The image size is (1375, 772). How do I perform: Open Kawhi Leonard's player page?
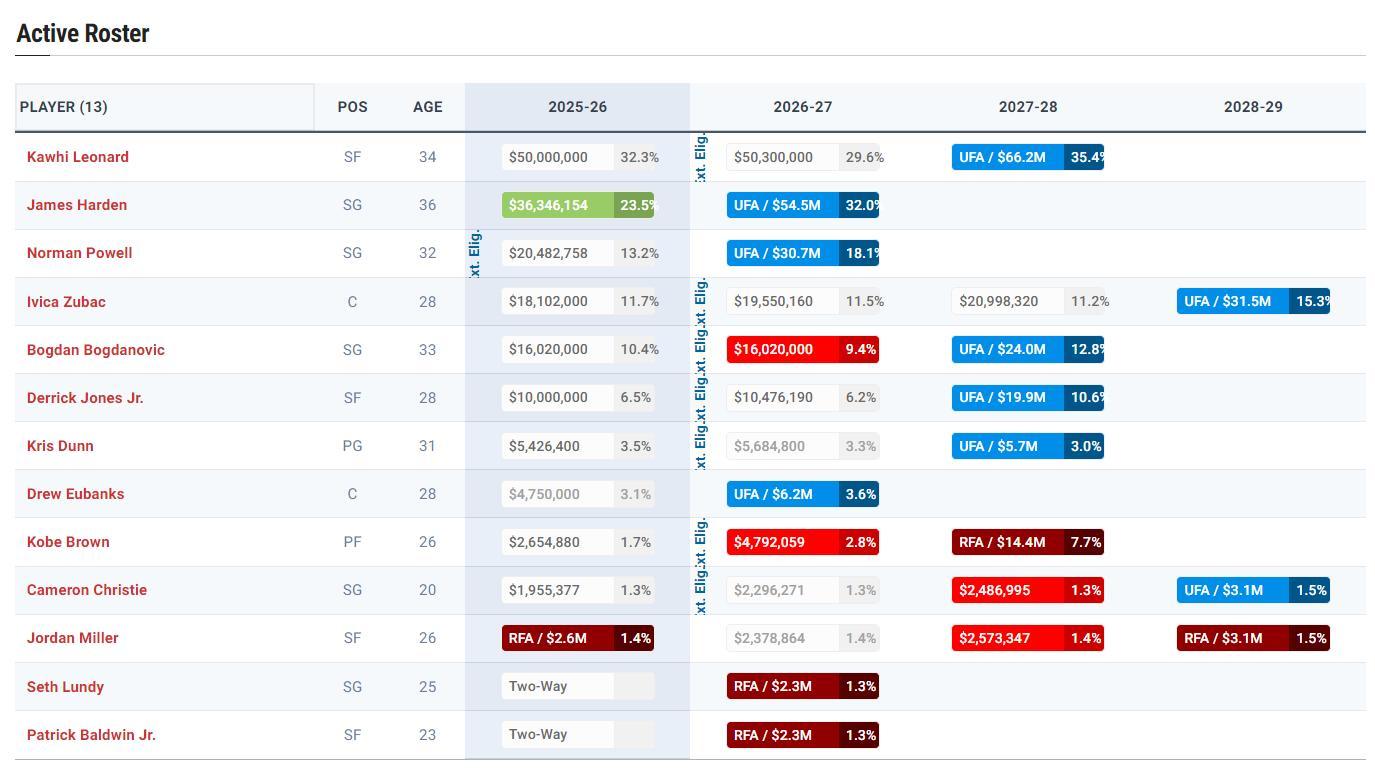pyautogui.click(x=77, y=157)
